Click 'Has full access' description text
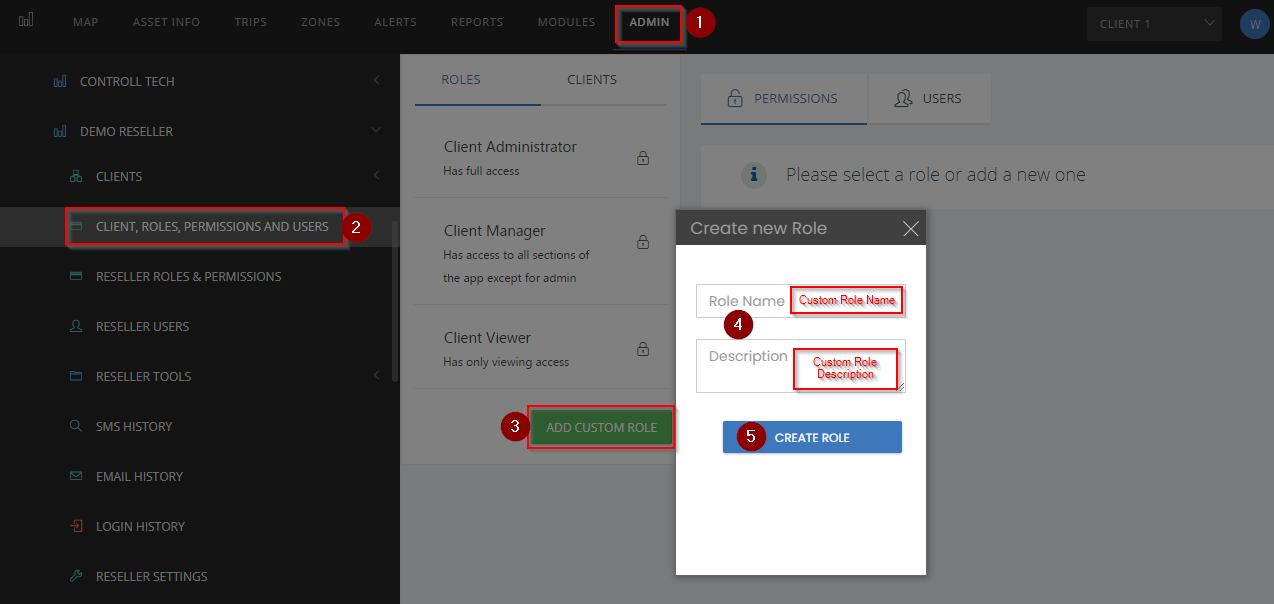This screenshot has width=1274, height=604. (481, 171)
